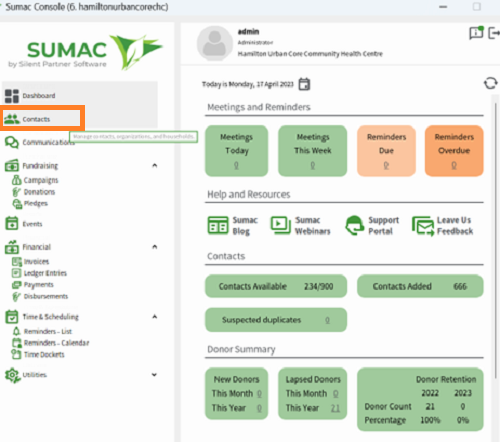Open the Time & Scheduling menu label
500x442 pixels.
(x=50, y=317)
